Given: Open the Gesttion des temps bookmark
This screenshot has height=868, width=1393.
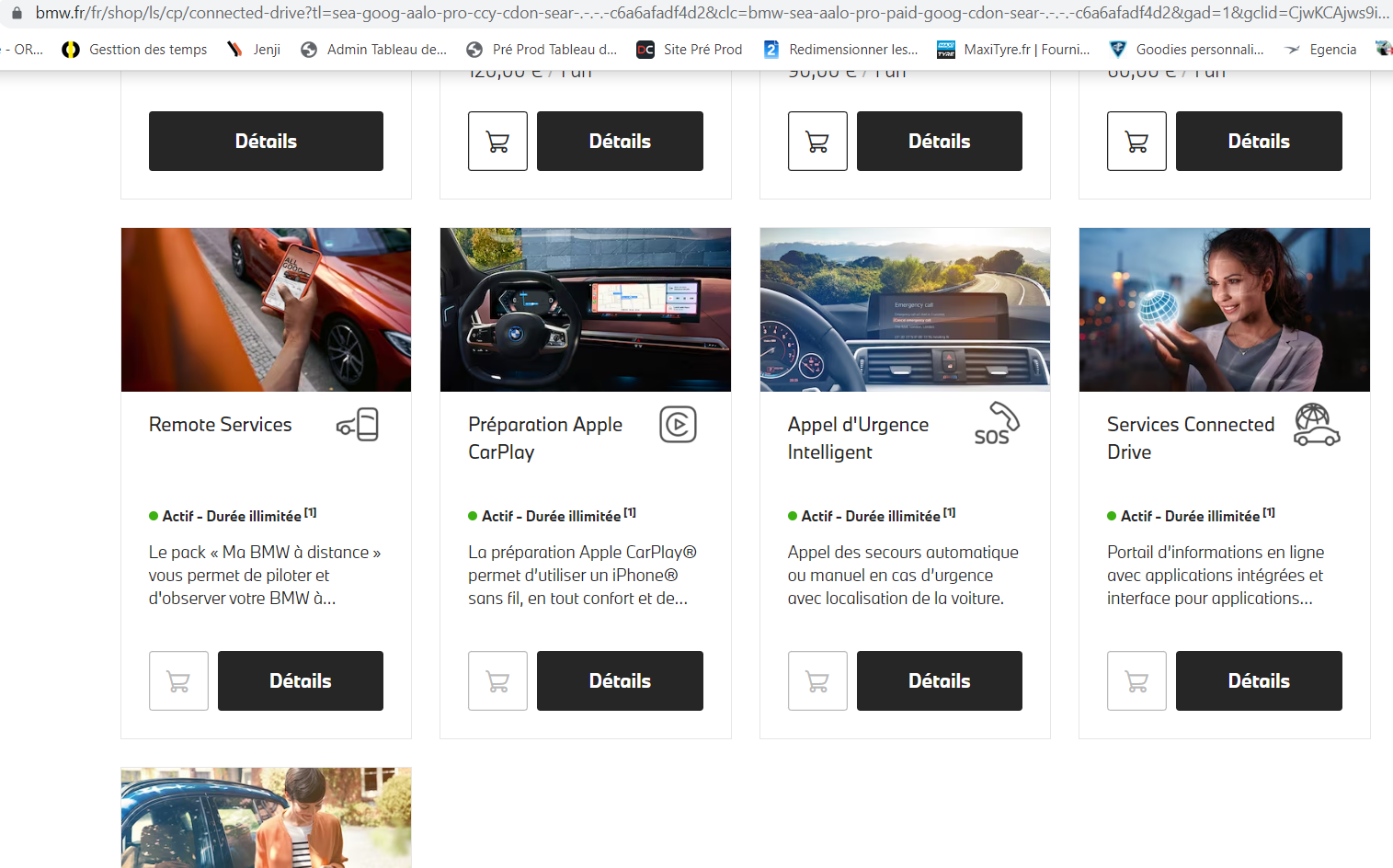Looking at the screenshot, I should pos(134,50).
